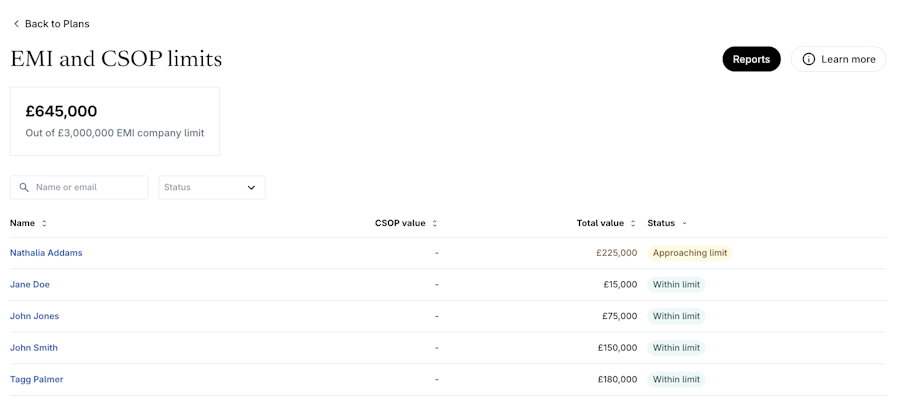Sort by Total value column arrows
Viewport: 900px width, 407px height.
tap(633, 223)
